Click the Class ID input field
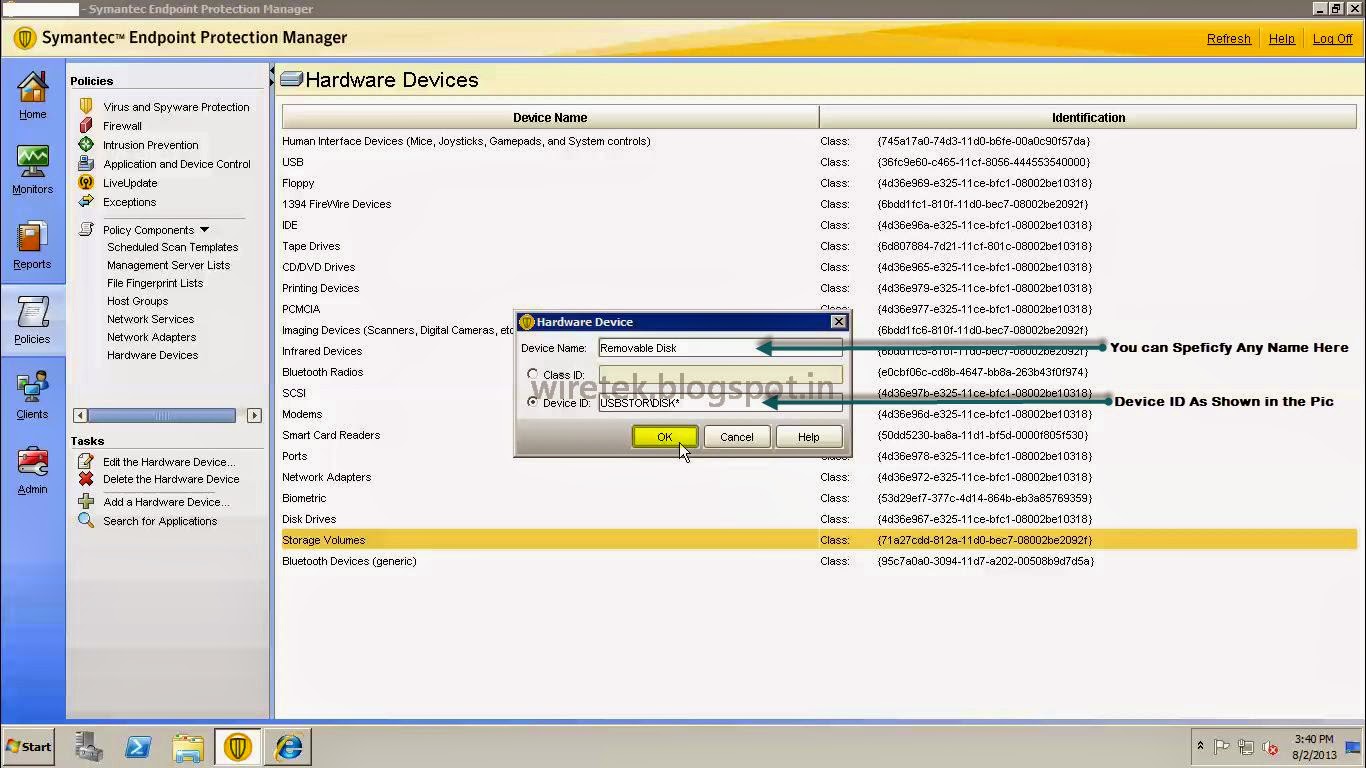The width and height of the screenshot is (1366, 768). 720,374
